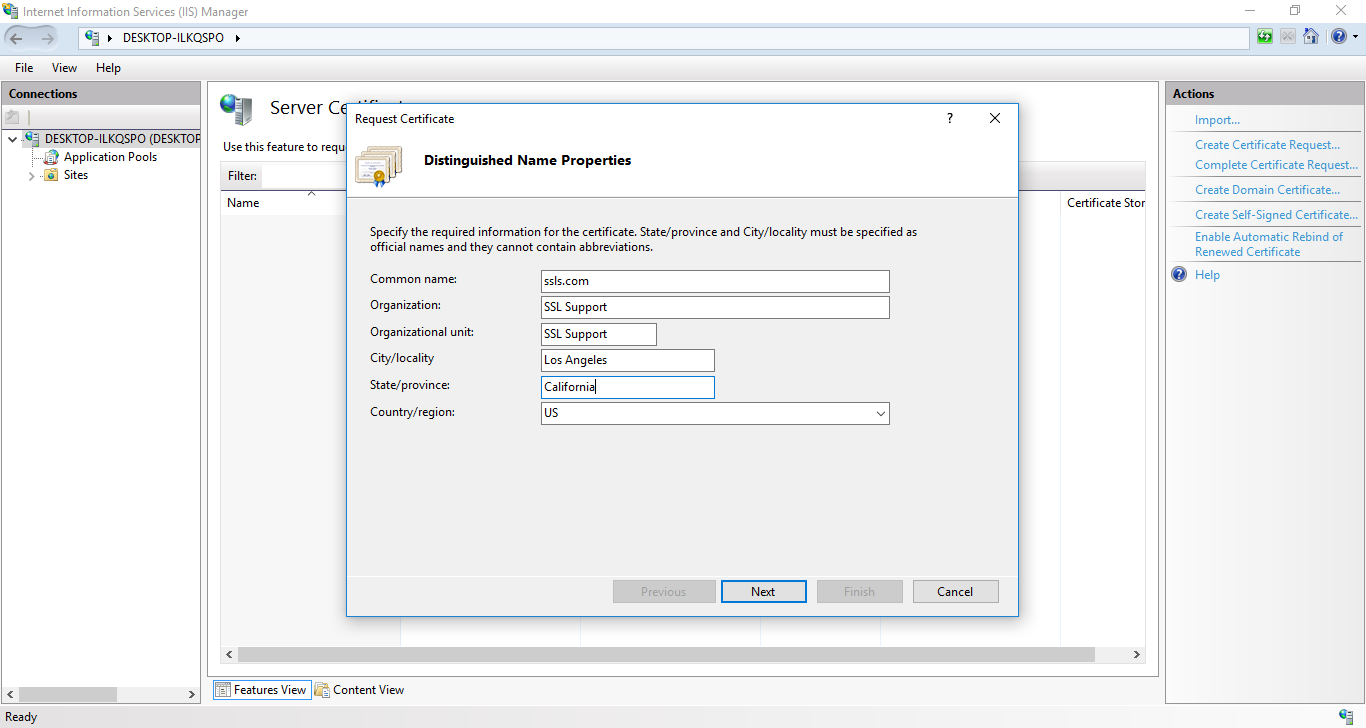
Task: Click the Sites globe icon
Action: (x=52, y=175)
